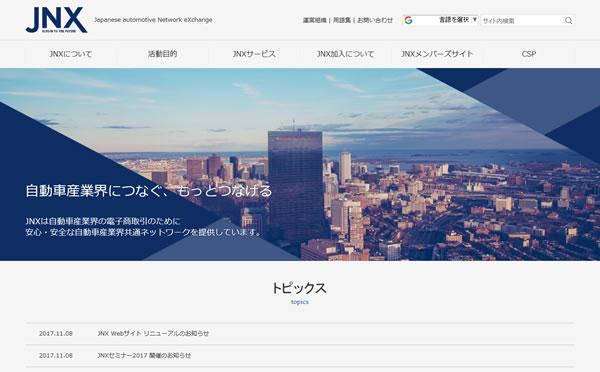Click the Japanese automotive Network eXchange tagline
Image resolution: width=600 pixels, height=372 pixels.
(153, 20)
